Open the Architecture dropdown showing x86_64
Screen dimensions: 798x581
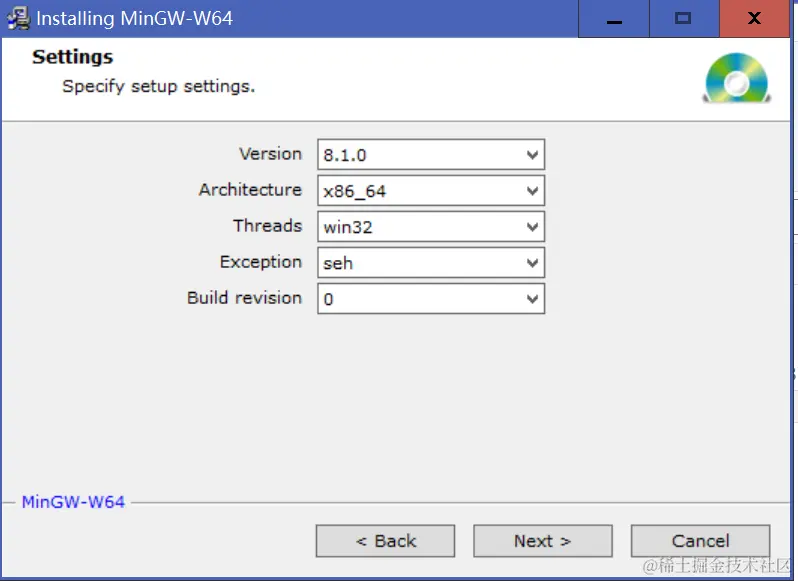[x=431, y=190]
